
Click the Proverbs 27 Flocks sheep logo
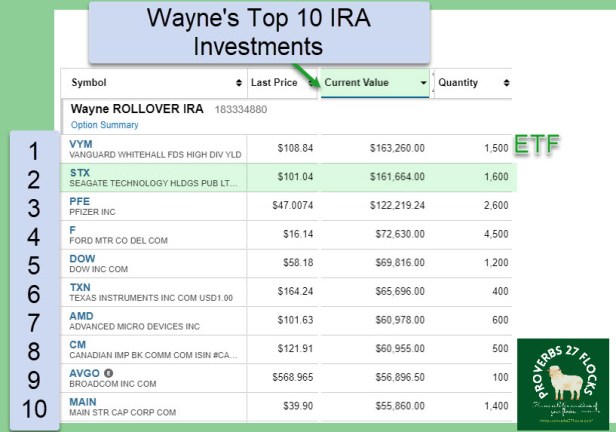click(x=562, y=383)
